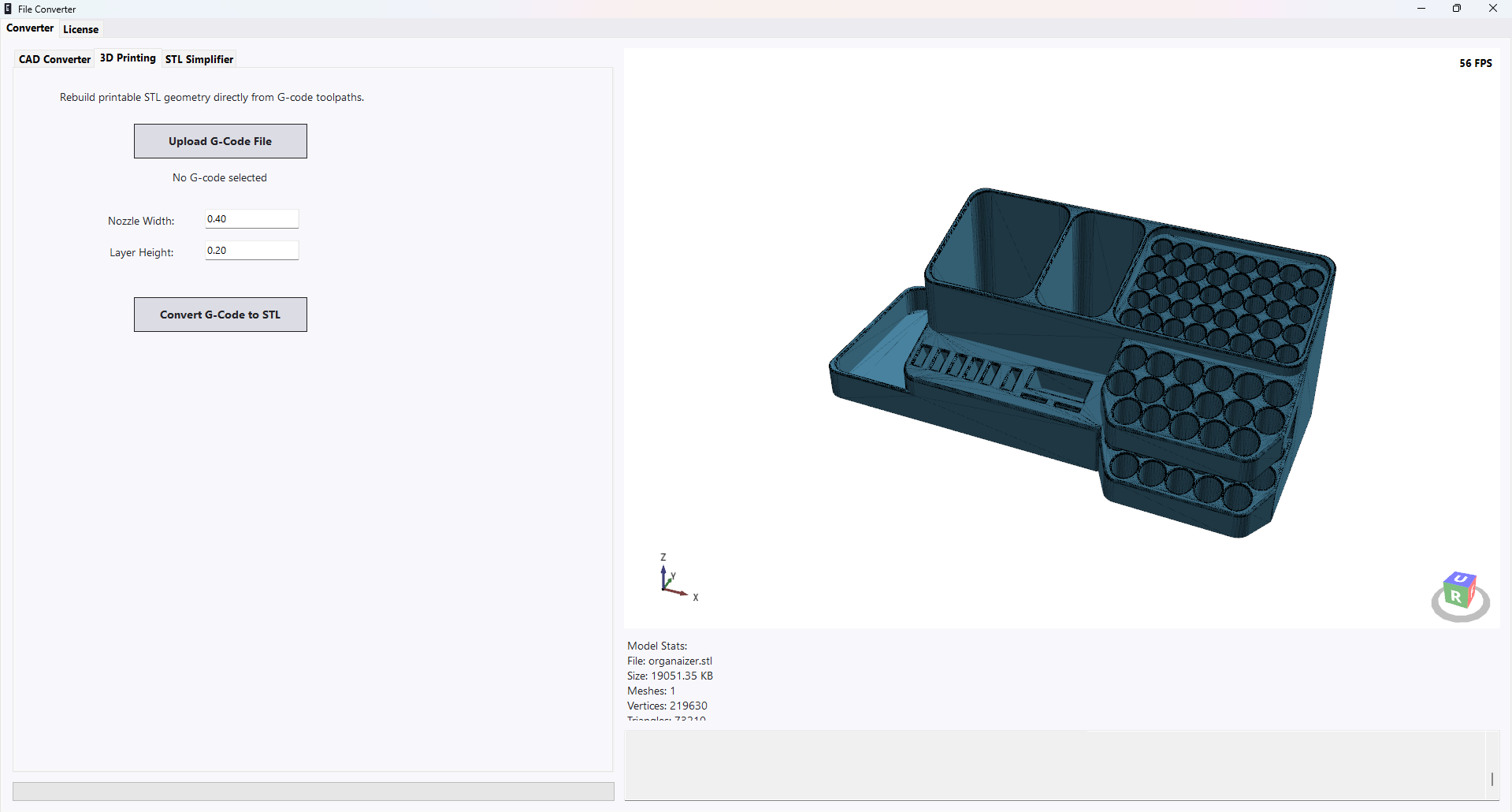
Task: Click the 'Model Stats:' heading
Action: point(657,646)
